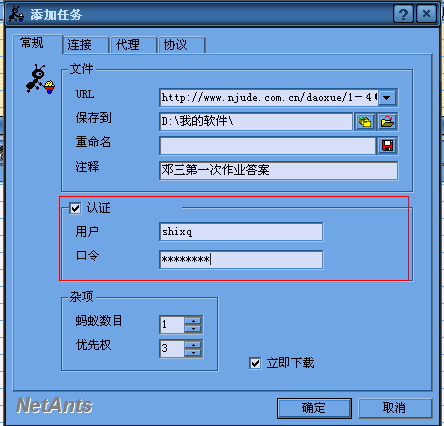This screenshot has height=426, width=444.
Task: Select the 协议 protocol tab
Action: tap(182, 45)
